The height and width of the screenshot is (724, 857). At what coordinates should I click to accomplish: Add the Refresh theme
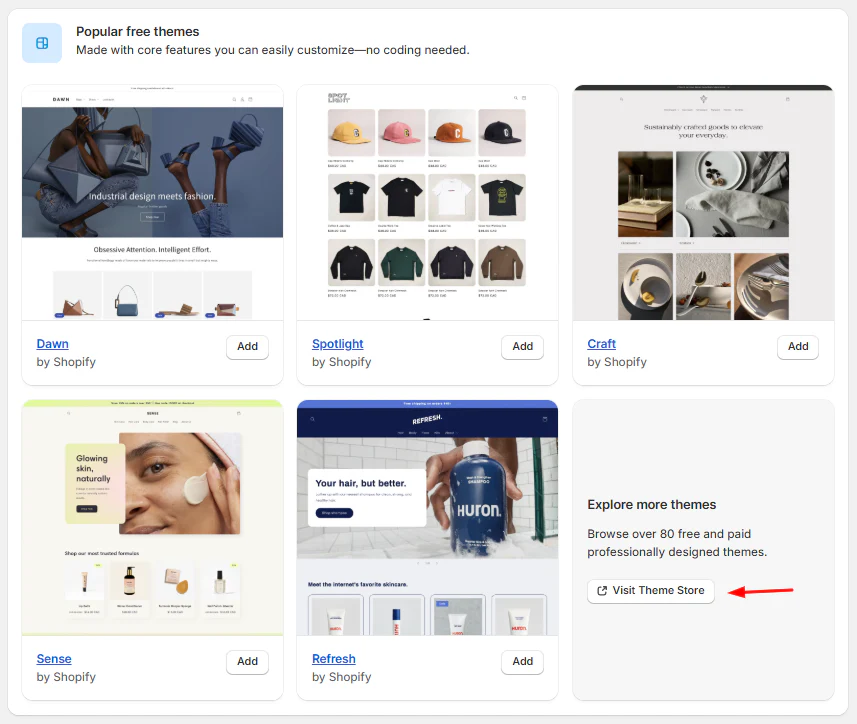point(522,662)
